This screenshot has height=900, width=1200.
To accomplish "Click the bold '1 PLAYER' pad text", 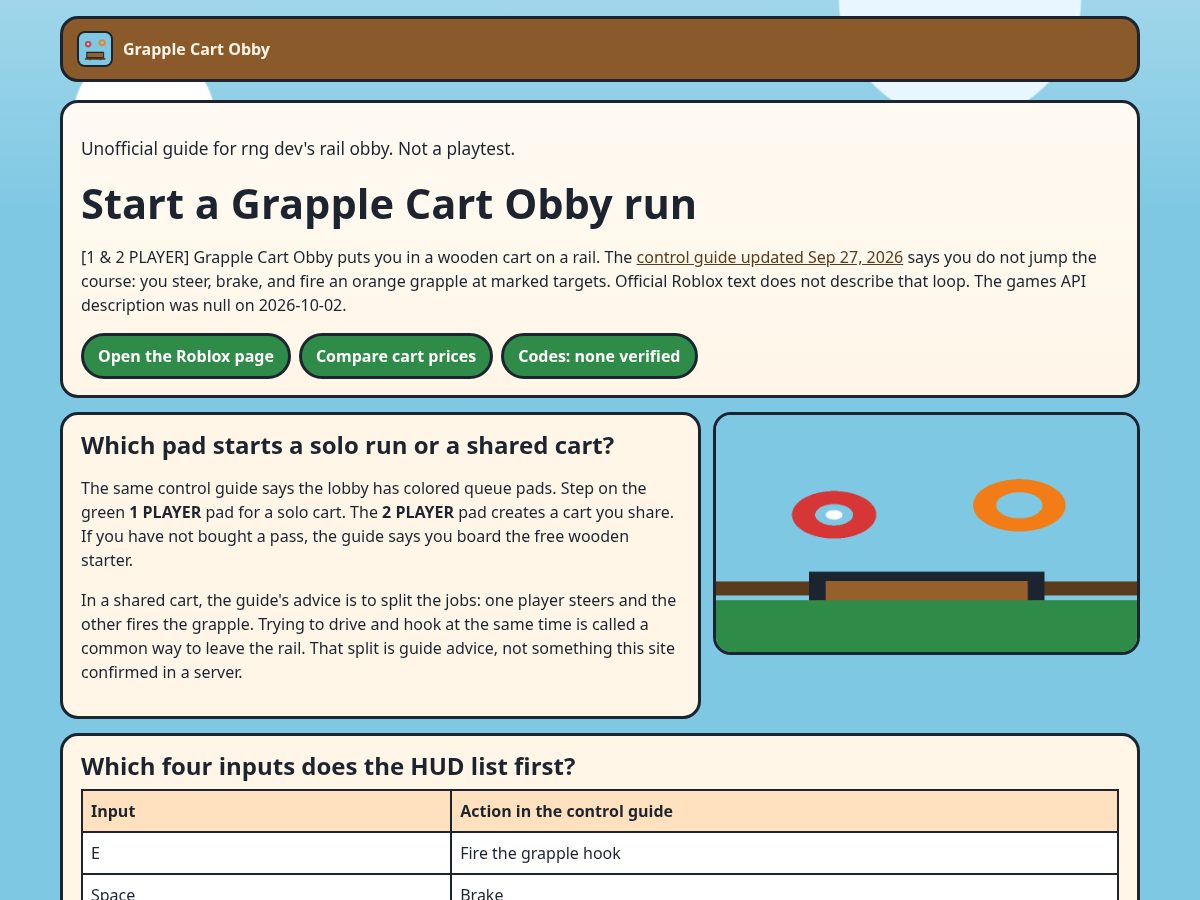I will [x=165, y=512].
